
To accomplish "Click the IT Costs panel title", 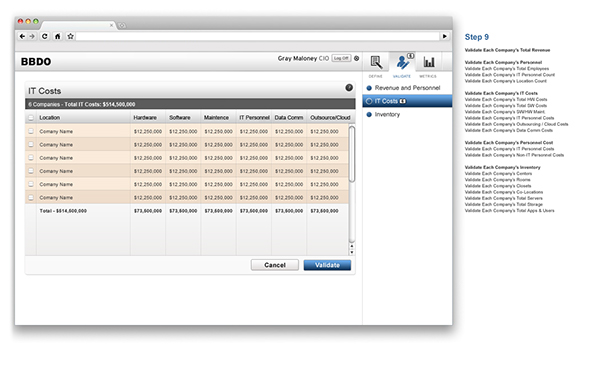I will pyautogui.click(x=45, y=91).
